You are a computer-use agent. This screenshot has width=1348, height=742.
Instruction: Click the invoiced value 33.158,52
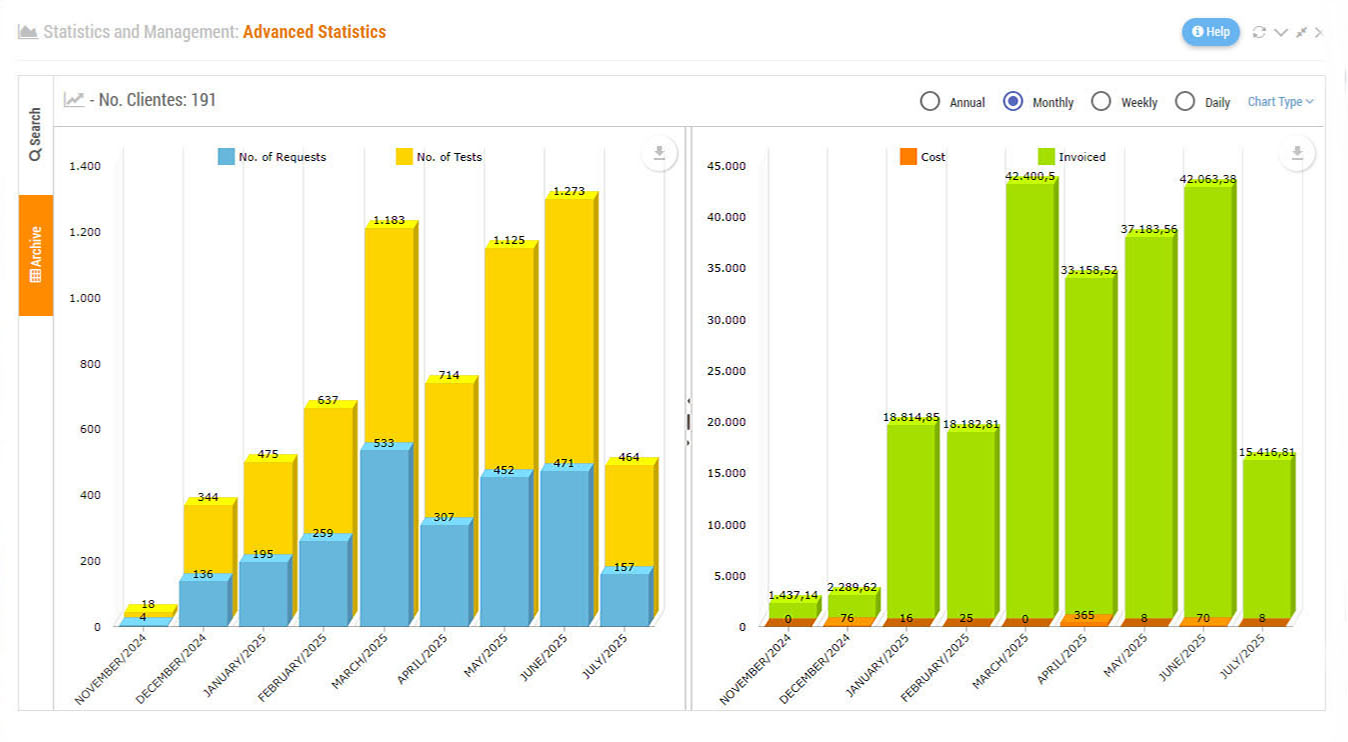click(1089, 270)
